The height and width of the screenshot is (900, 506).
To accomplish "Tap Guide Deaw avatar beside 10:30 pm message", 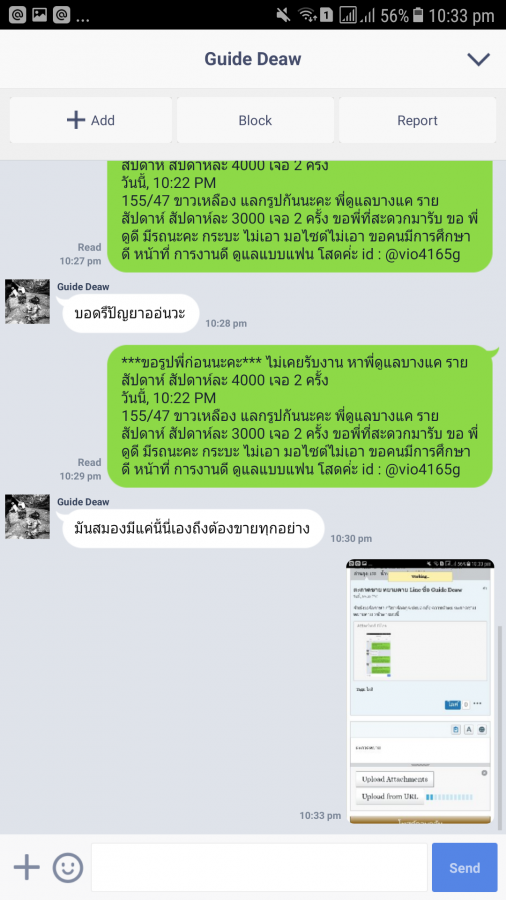I will [28, 517].
